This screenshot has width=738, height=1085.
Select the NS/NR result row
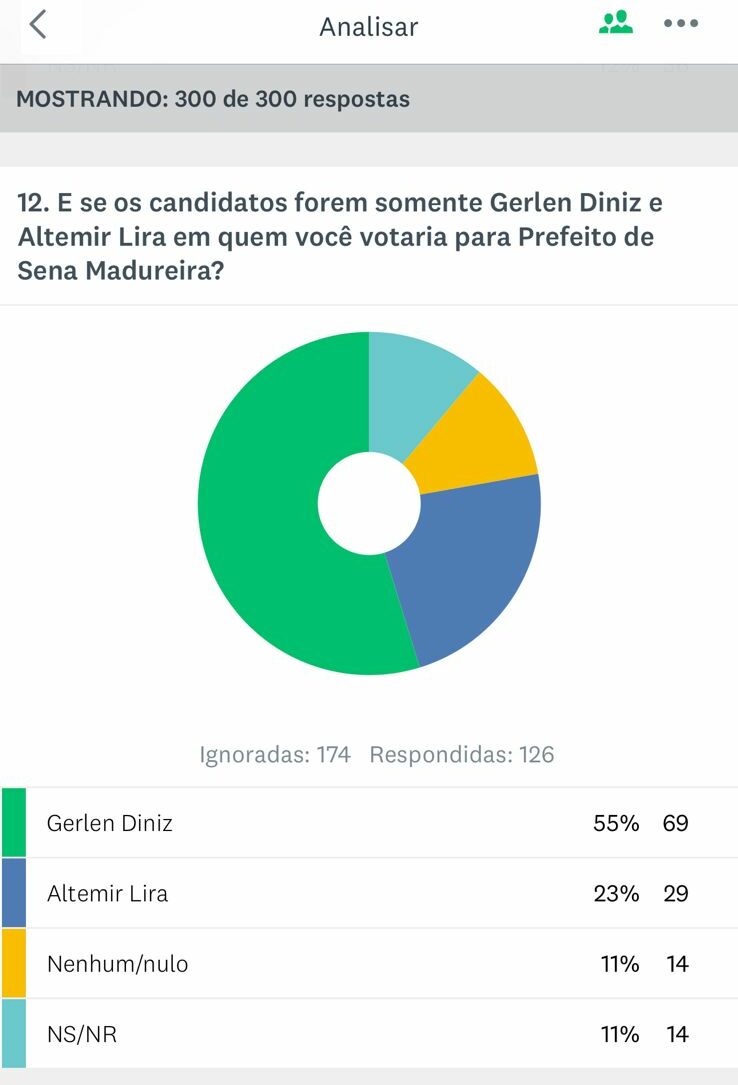368,1034
